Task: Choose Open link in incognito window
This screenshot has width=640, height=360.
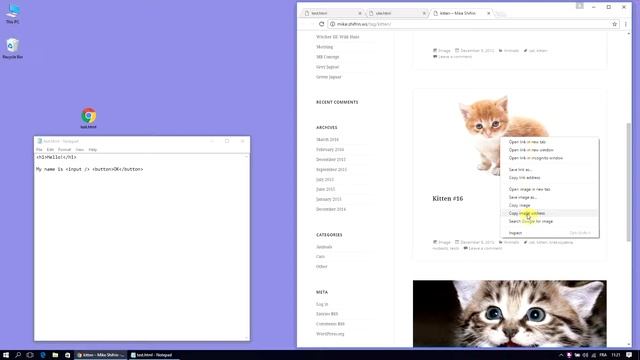Action: [549, 158]
